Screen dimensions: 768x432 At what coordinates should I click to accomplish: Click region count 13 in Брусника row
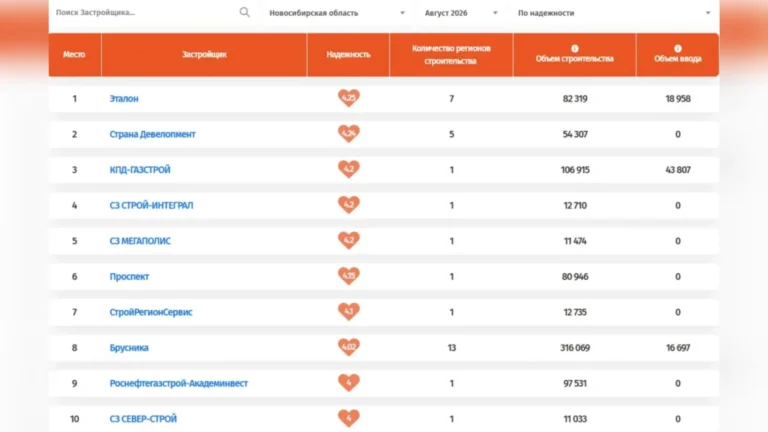(x=452, y=348)
